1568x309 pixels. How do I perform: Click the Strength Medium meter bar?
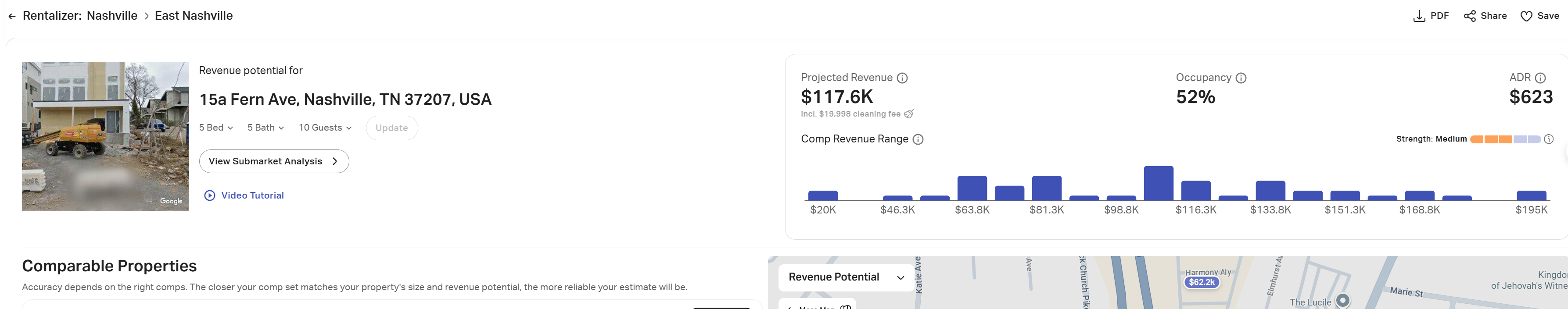pos(1505,139)
